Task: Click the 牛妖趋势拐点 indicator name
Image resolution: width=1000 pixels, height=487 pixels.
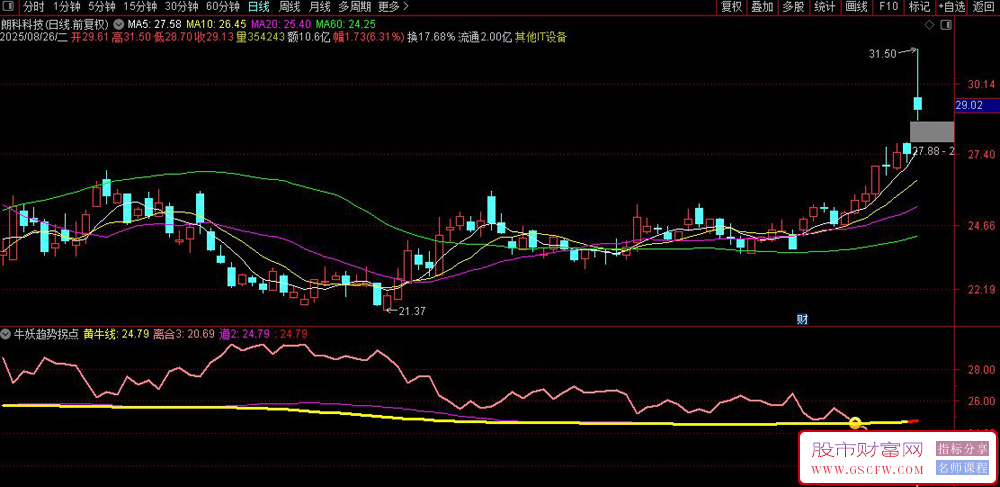Action: [x=46, y=333]
